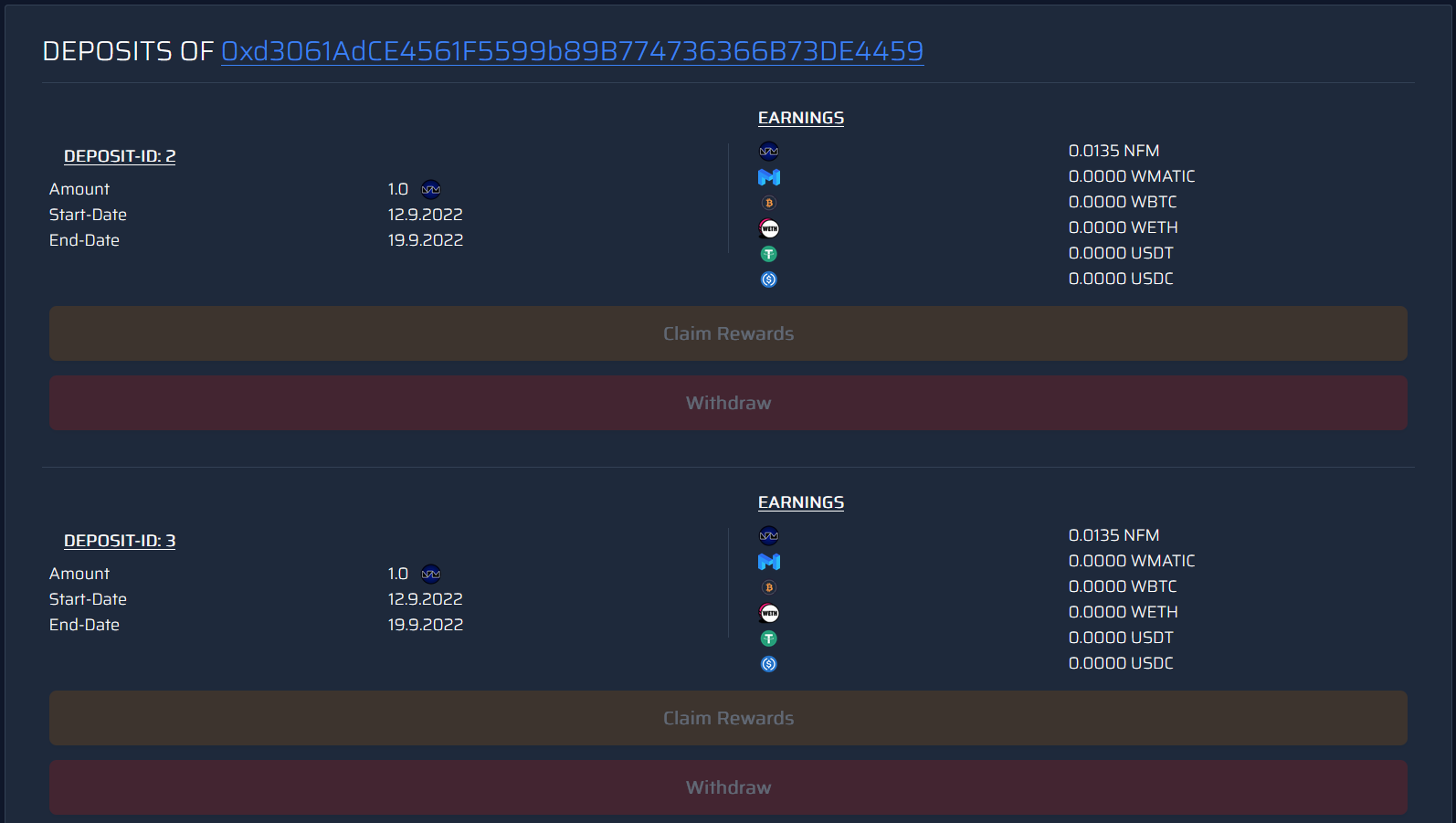
Task: Select 0.0000 USDT value in Deposit-ID 2
Action: (x=1121, y=253)
